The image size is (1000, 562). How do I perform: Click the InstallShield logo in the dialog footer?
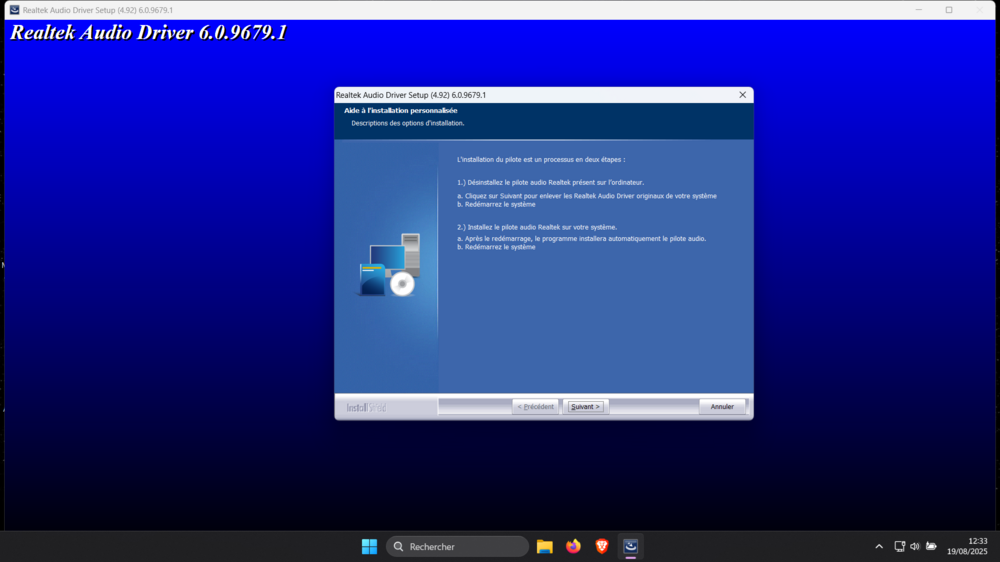pos(366,407)
